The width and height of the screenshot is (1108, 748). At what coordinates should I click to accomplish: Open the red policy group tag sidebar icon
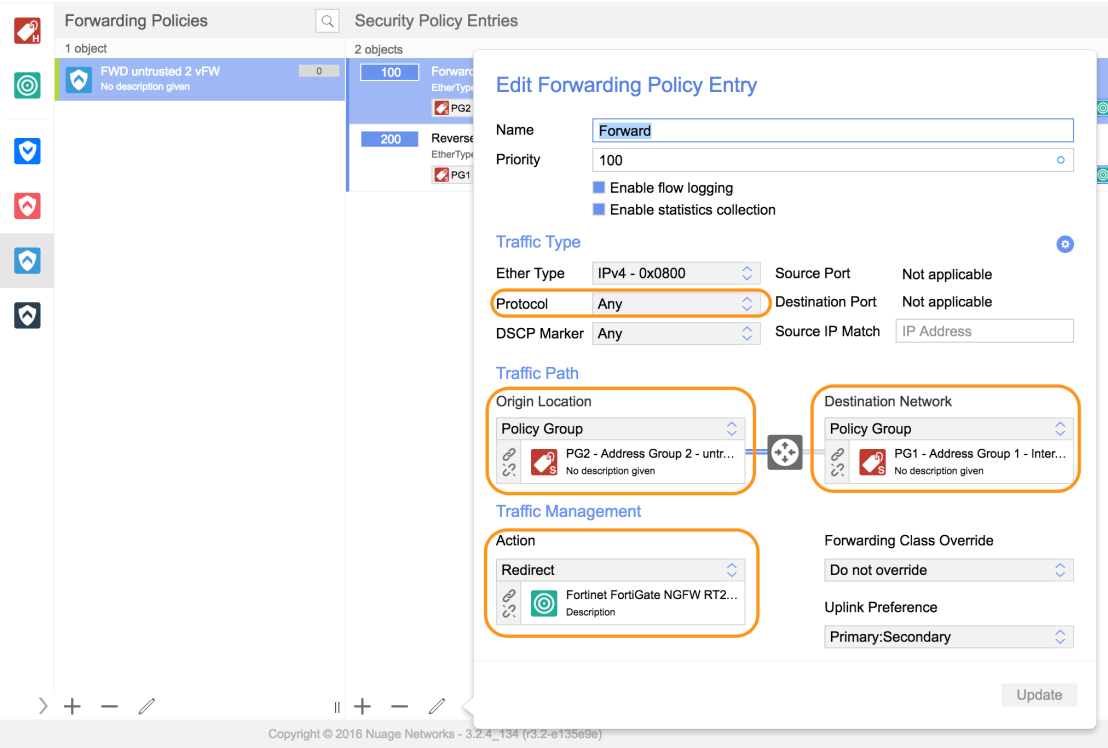[x=27, y=31]
